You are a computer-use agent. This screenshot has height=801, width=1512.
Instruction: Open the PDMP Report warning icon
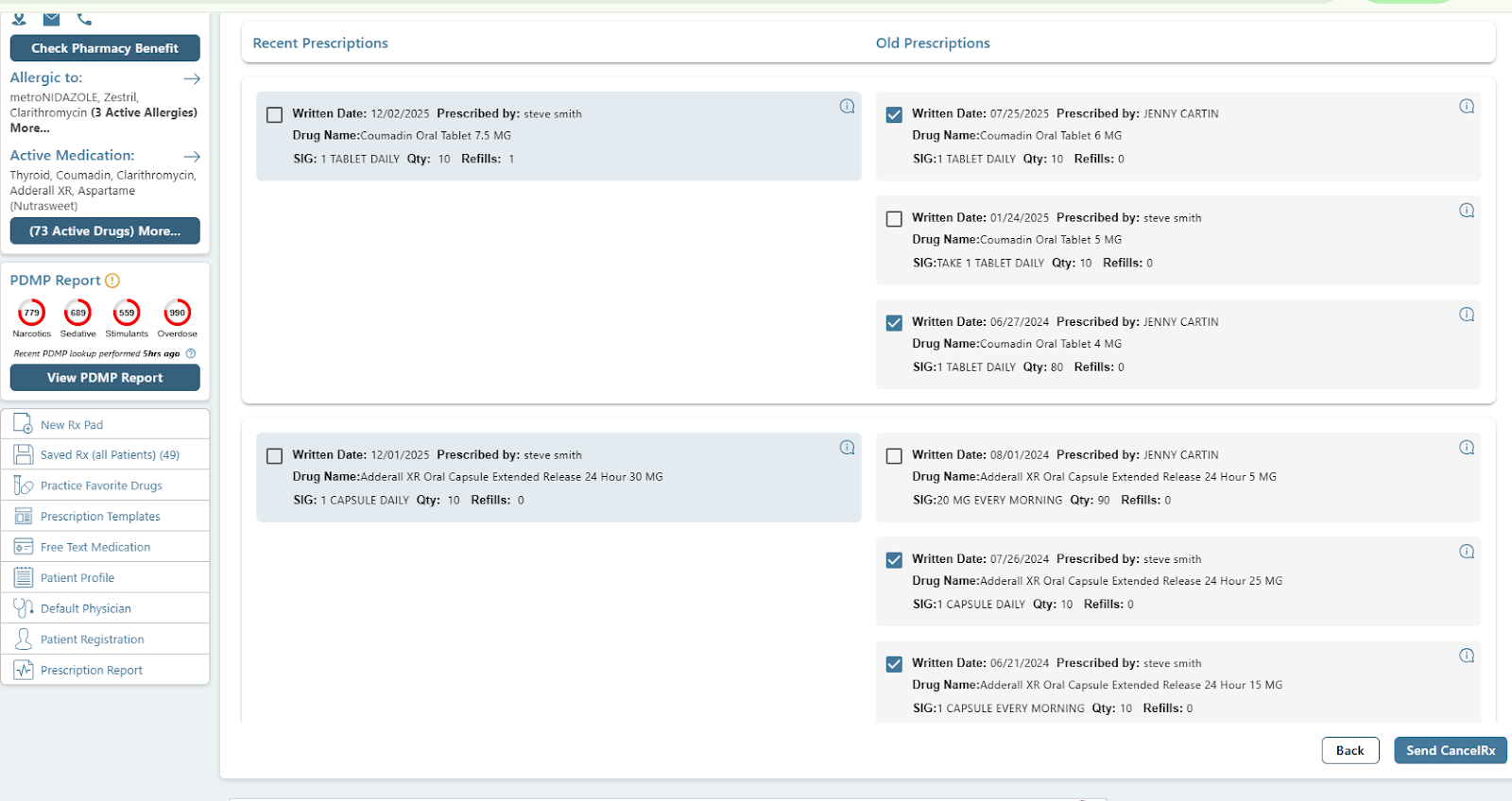pos(112,281)
